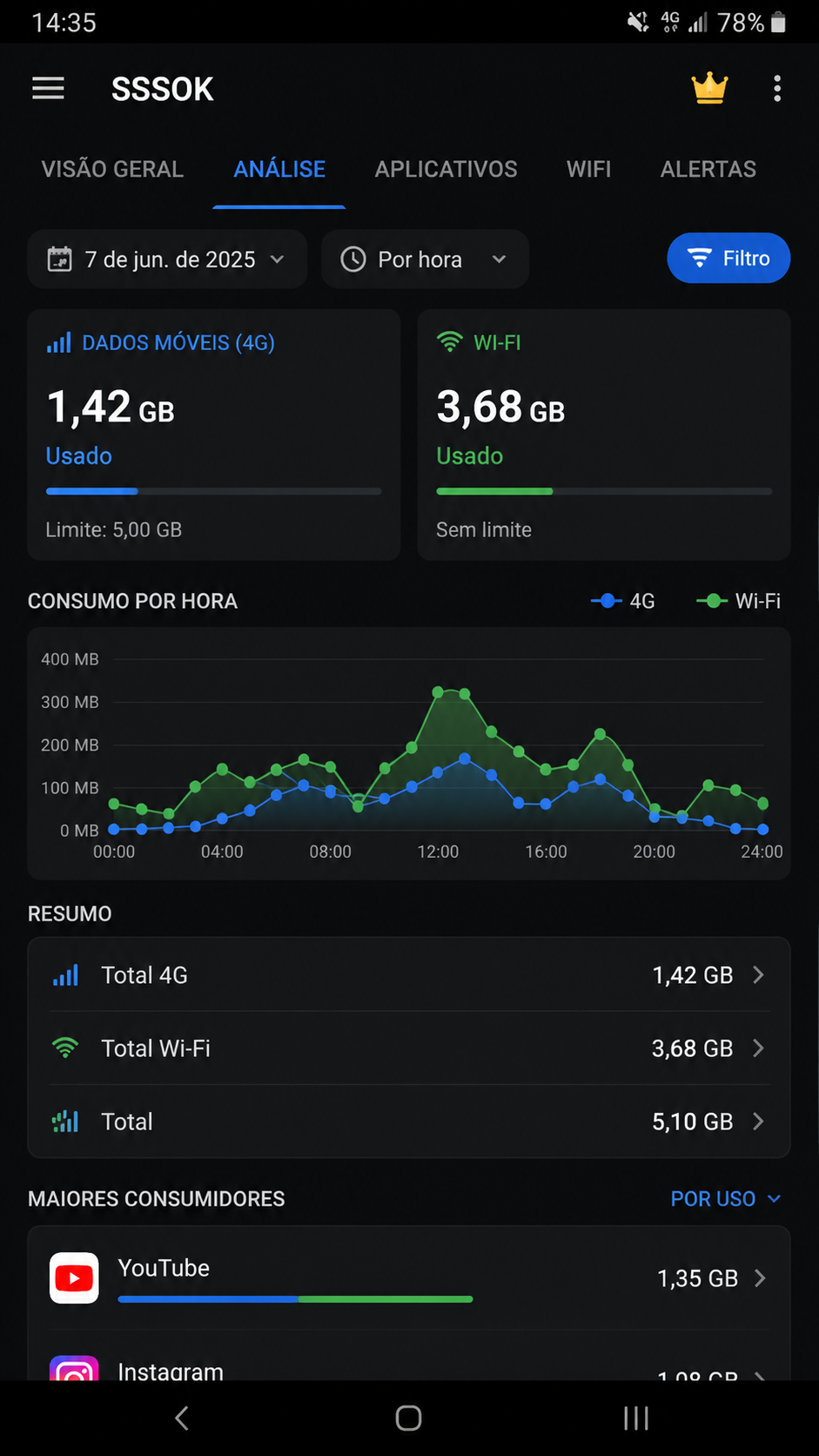819x1456 pixels.
Task: Expand Total Wi-Fi with its chevron arrow
Action: (758, 1048)
